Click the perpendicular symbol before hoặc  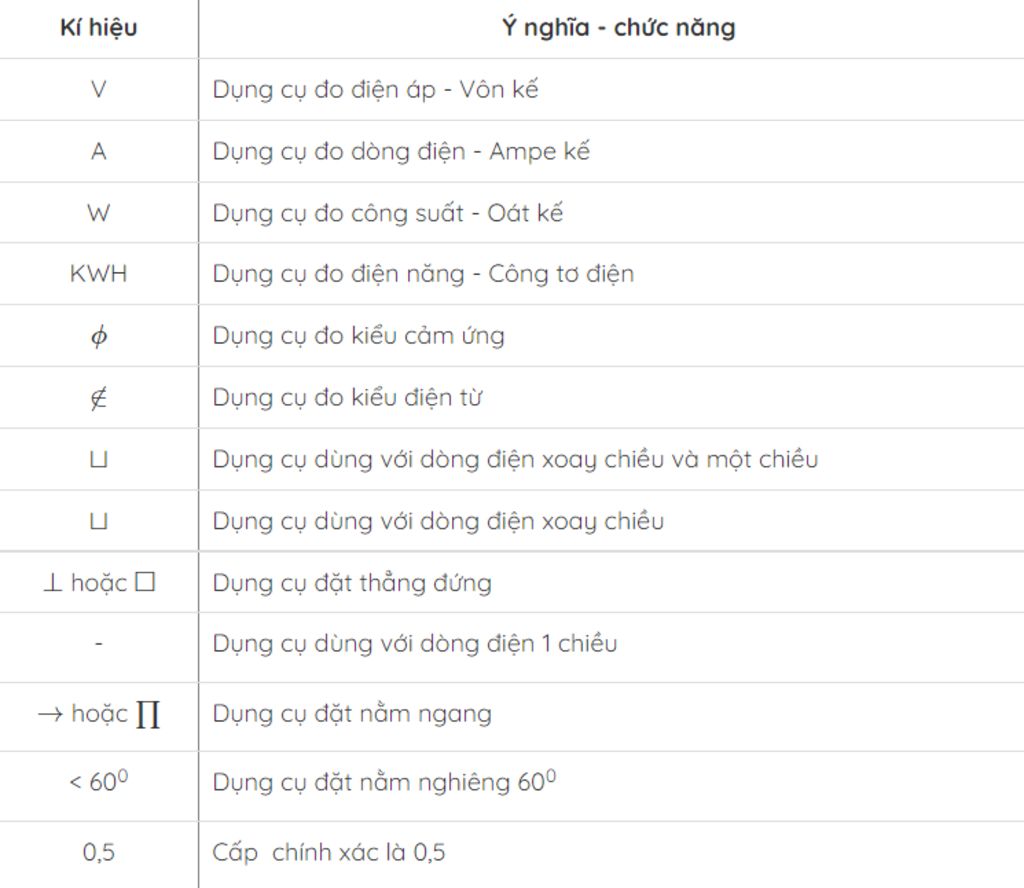53,582
